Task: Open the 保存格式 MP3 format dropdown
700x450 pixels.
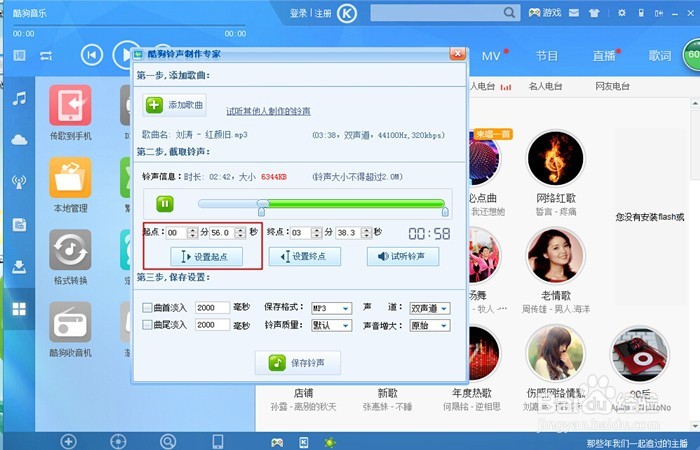Action: (331, 308)
